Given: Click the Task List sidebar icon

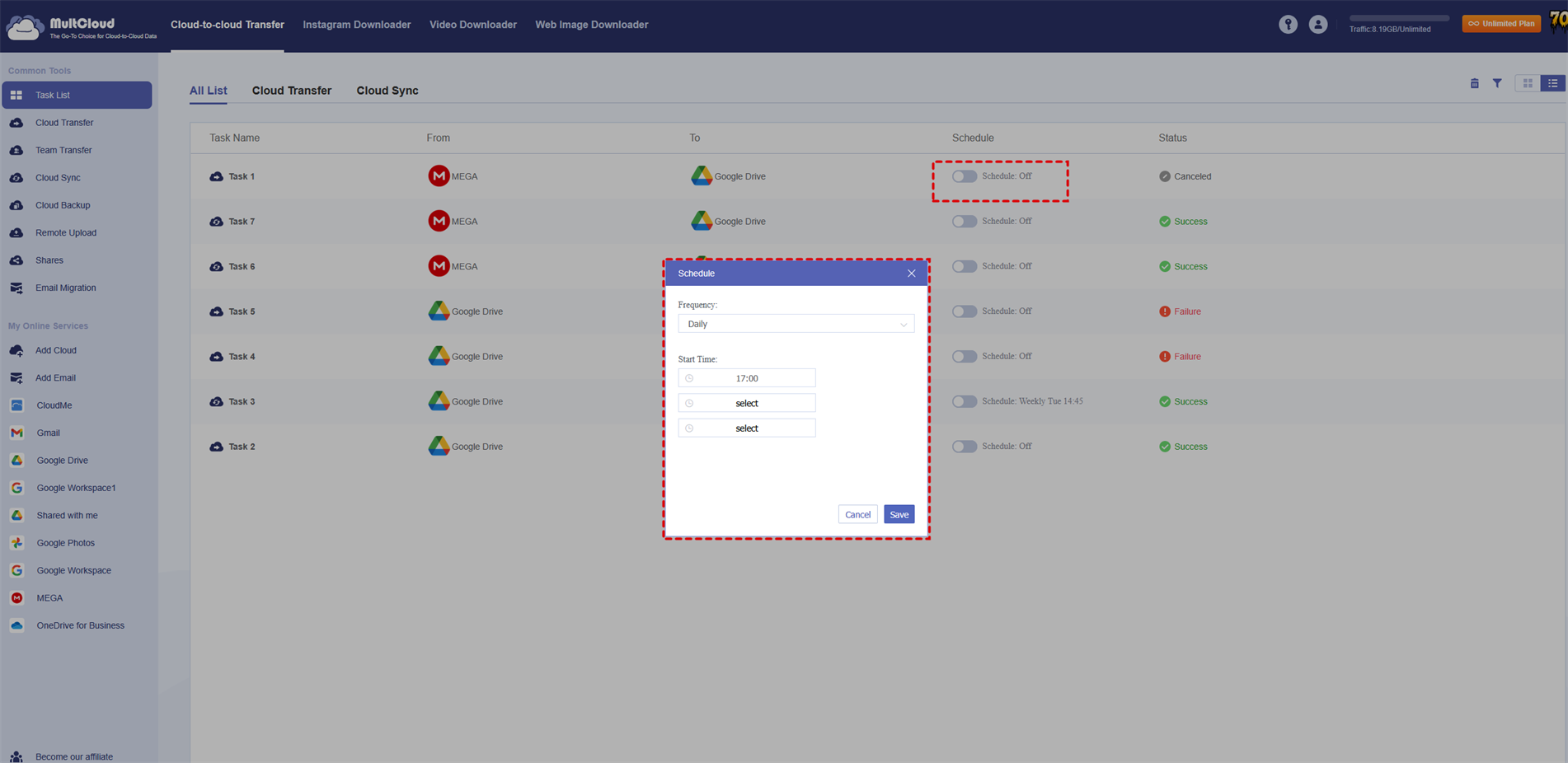Looking at the screenshot, I should click(x=16, y=96).
